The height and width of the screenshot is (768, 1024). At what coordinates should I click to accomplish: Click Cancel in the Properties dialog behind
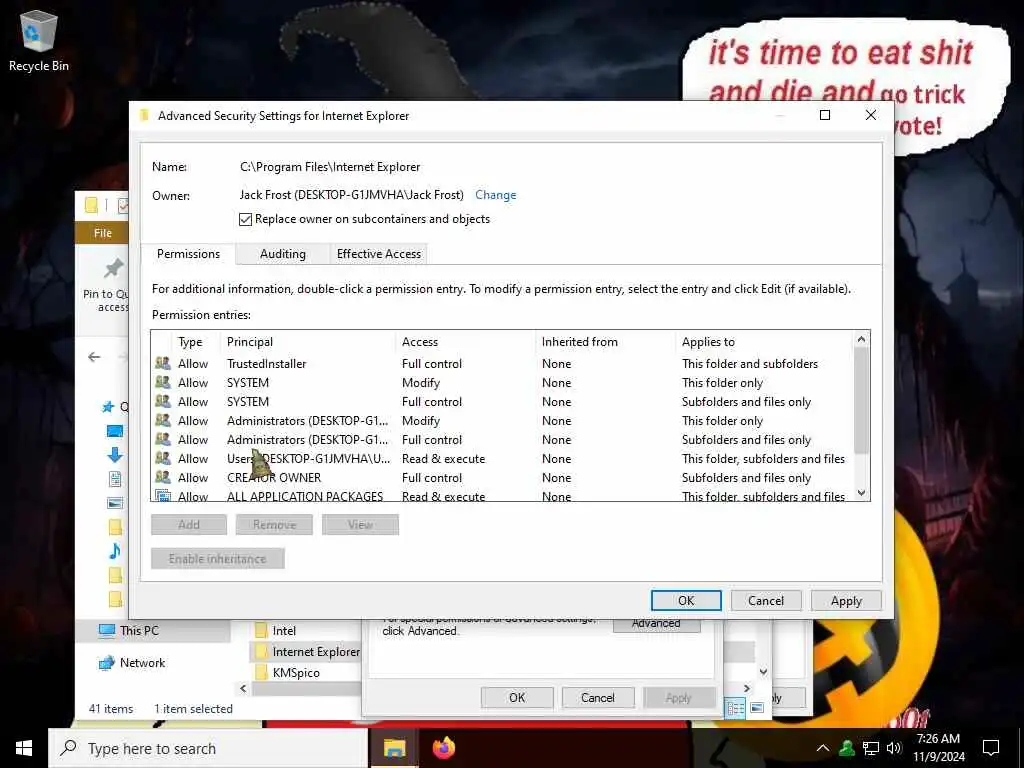pyautogui.click(x=598, y=697)
